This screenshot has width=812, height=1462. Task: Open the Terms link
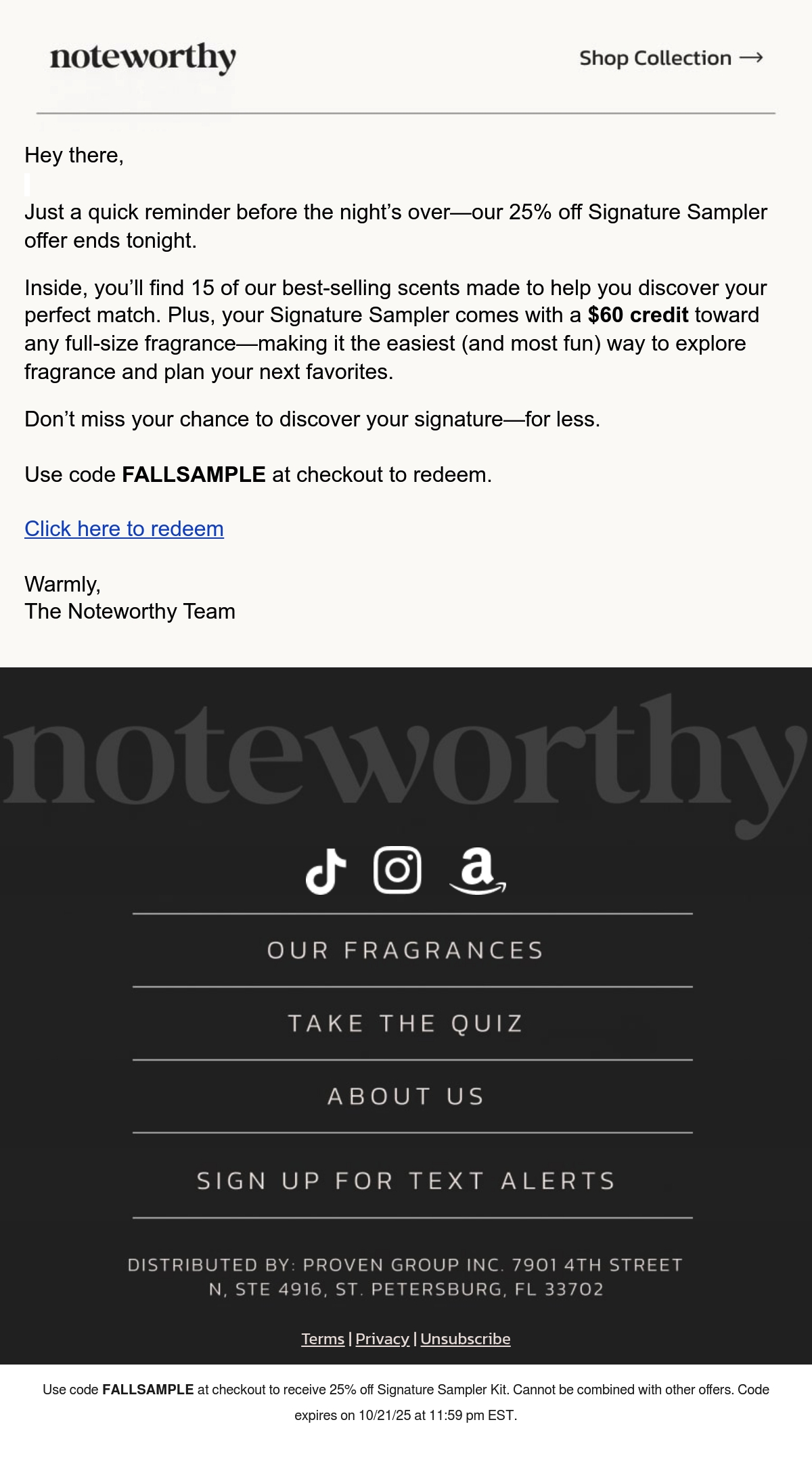(x=323, y=1339)
